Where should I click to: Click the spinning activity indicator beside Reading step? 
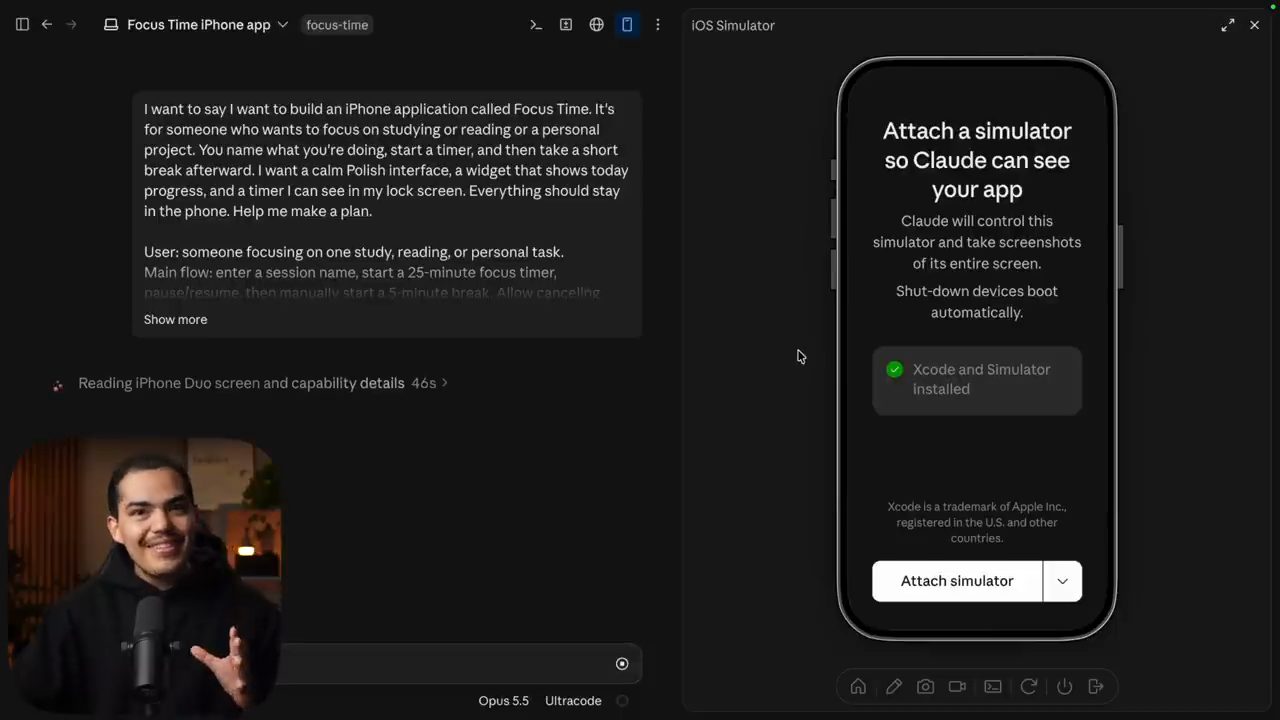click(58, 385)
